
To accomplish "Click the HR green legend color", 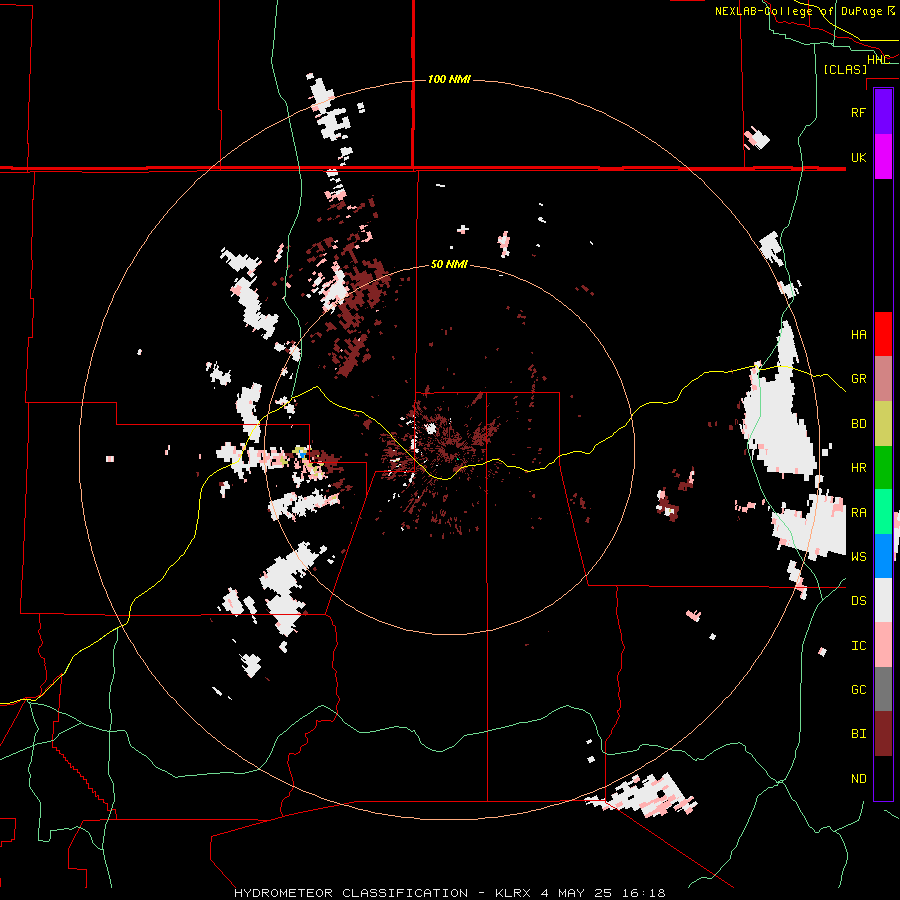I will pyautogui.click(x=883, y=467).
